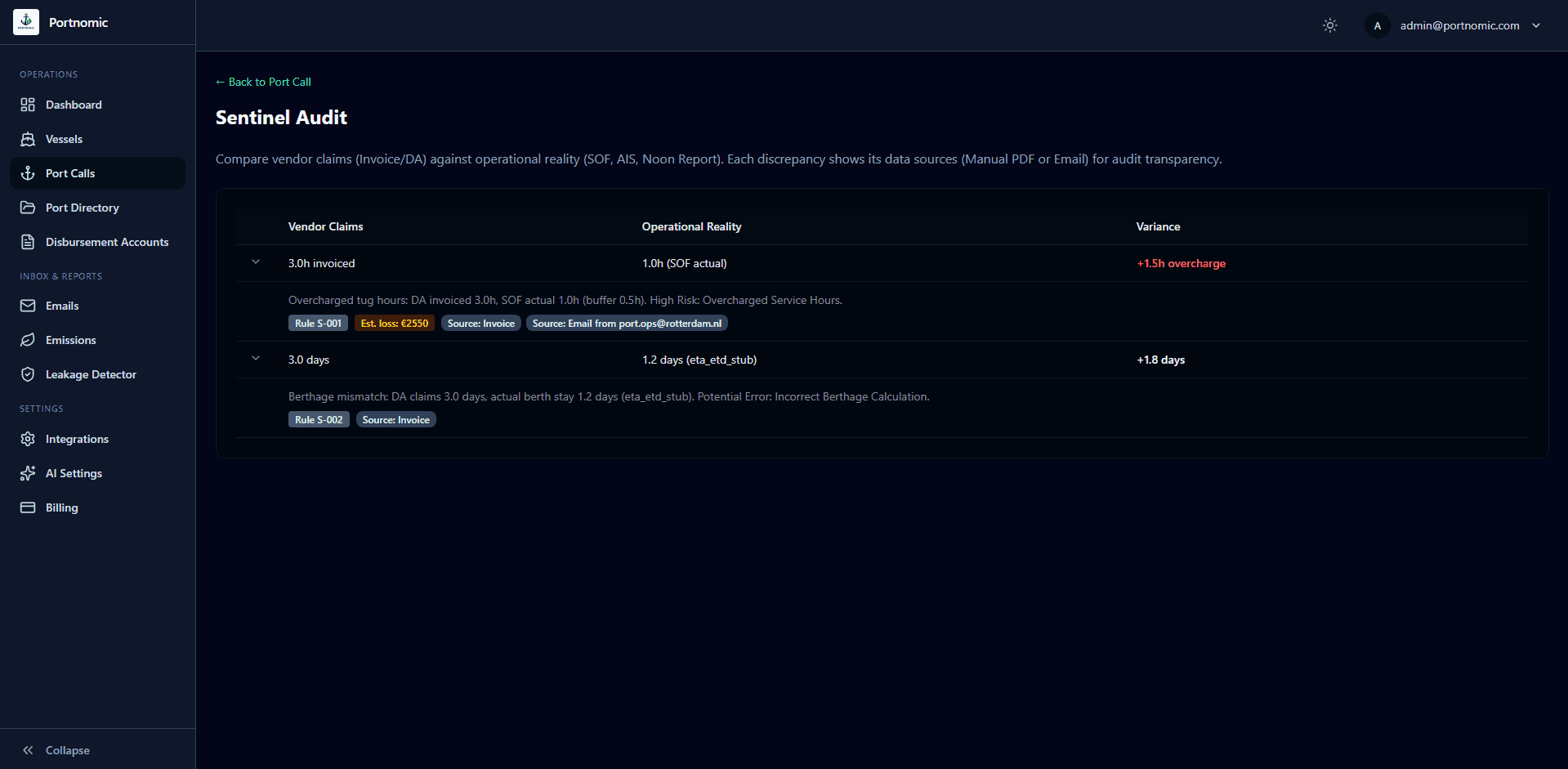Click the Port Directory folder icon
This screenshot has height=769, width=1568.
(x=28, y=208)
